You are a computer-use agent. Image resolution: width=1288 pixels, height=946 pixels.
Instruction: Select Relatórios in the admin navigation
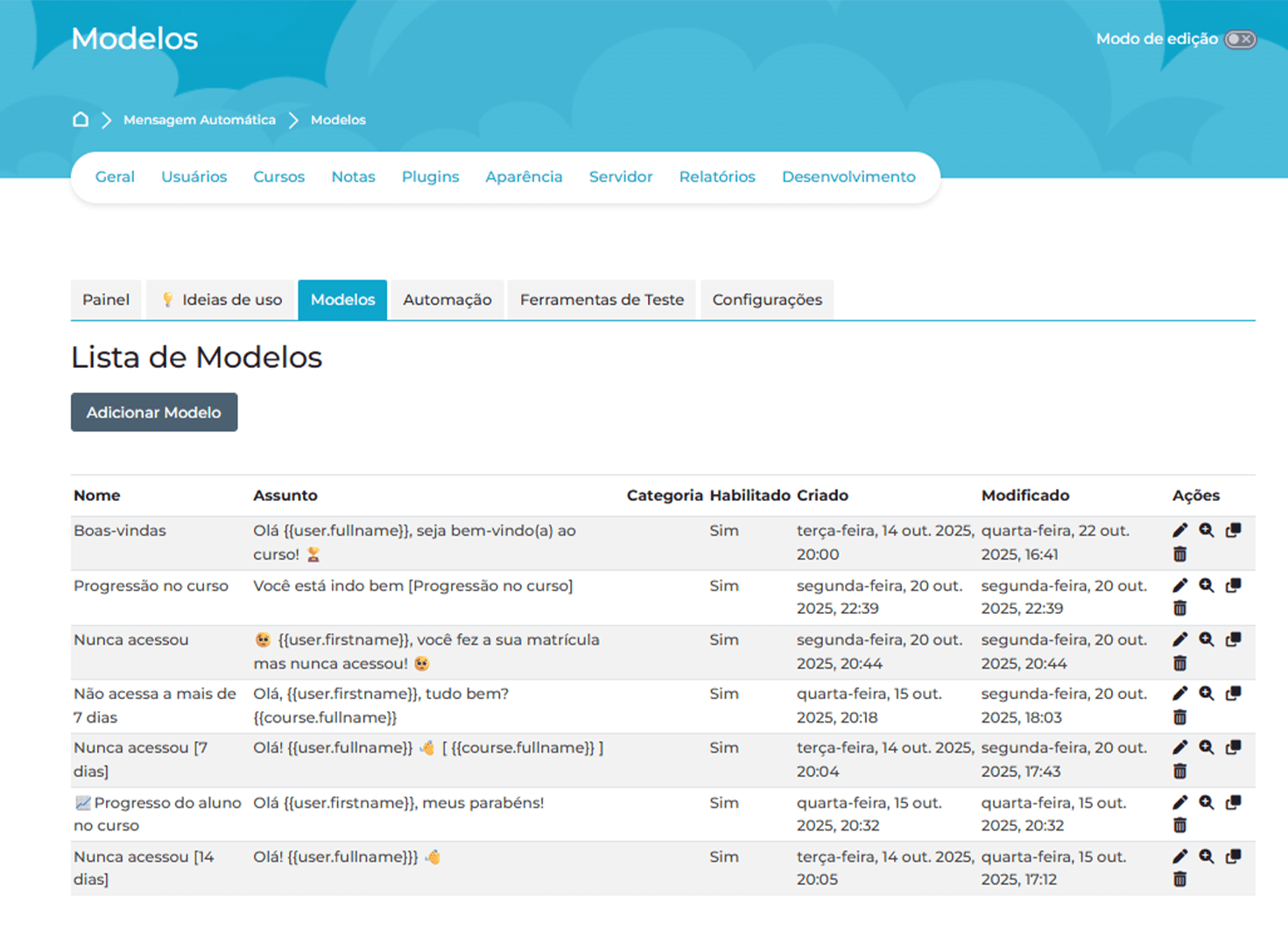point(716,177)
